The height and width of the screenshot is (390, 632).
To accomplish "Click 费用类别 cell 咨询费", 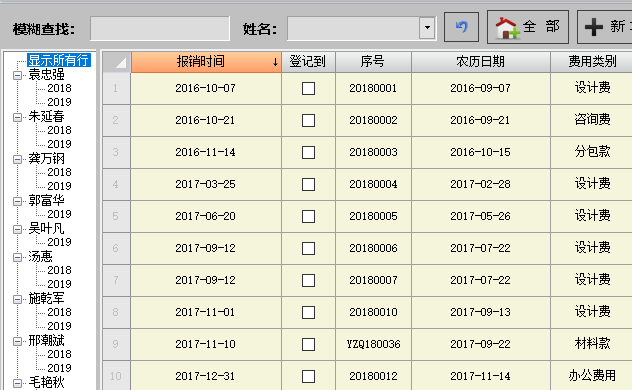I will [592, 120].
